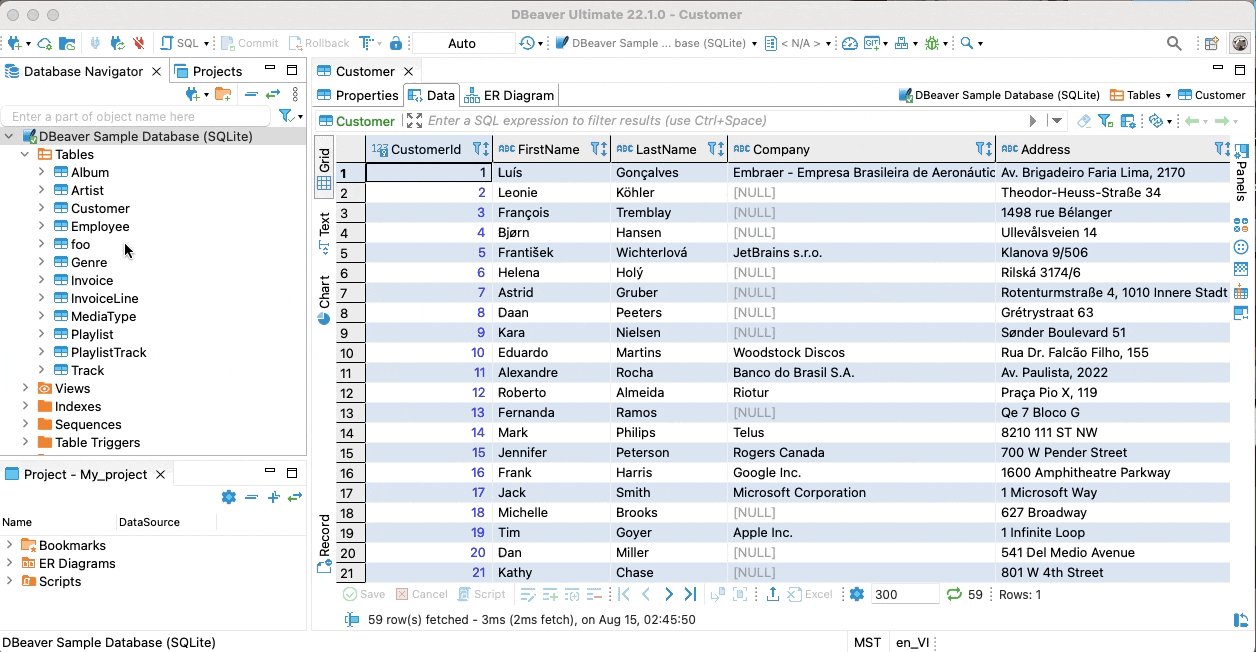Viewport: 1256px width, 652px height.
Task: Click the DBeaver Sample Database breadcrumb
Action: 1000,95
